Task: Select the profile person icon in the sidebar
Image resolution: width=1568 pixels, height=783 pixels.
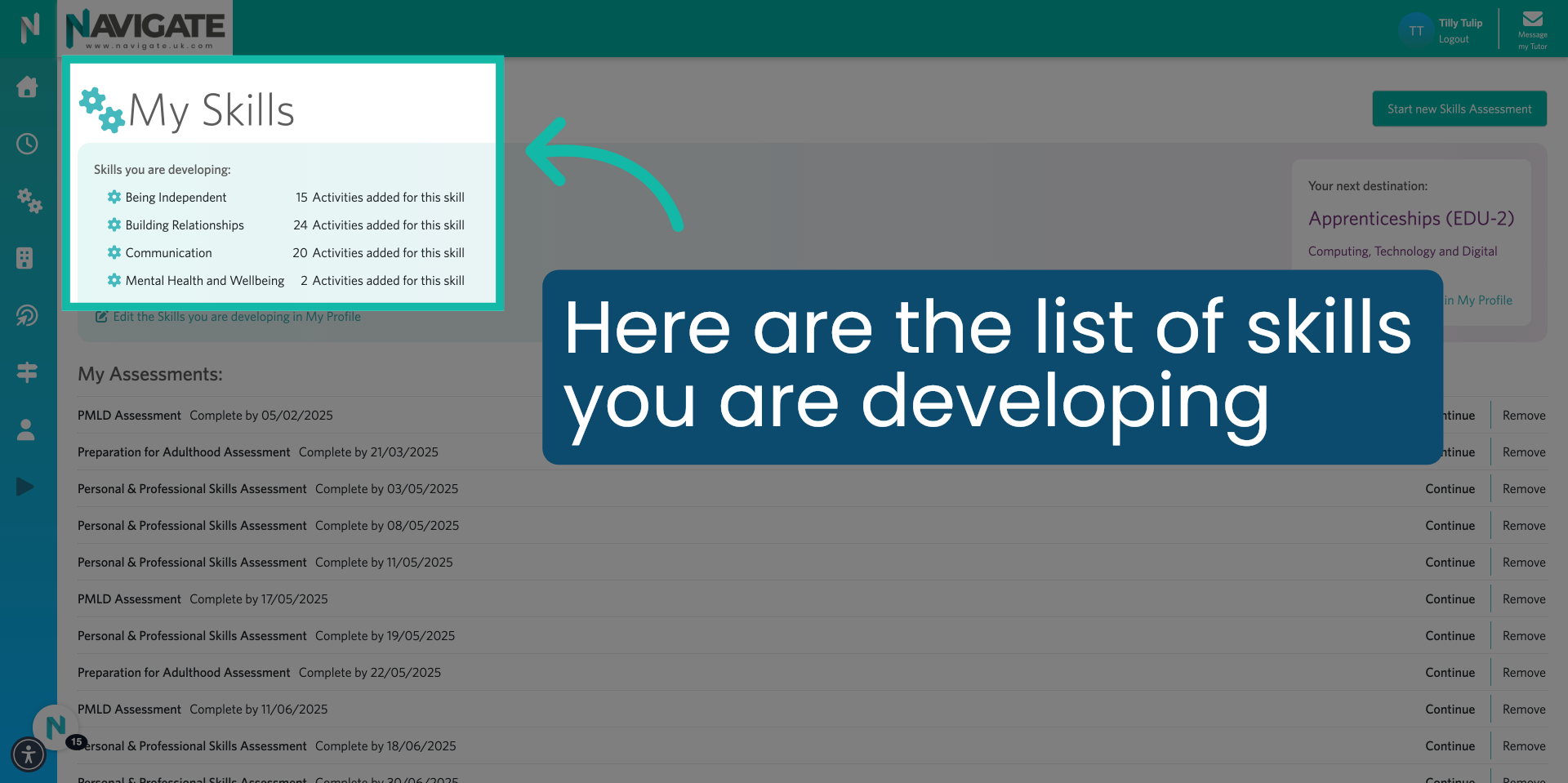Action: pos(27,430)
